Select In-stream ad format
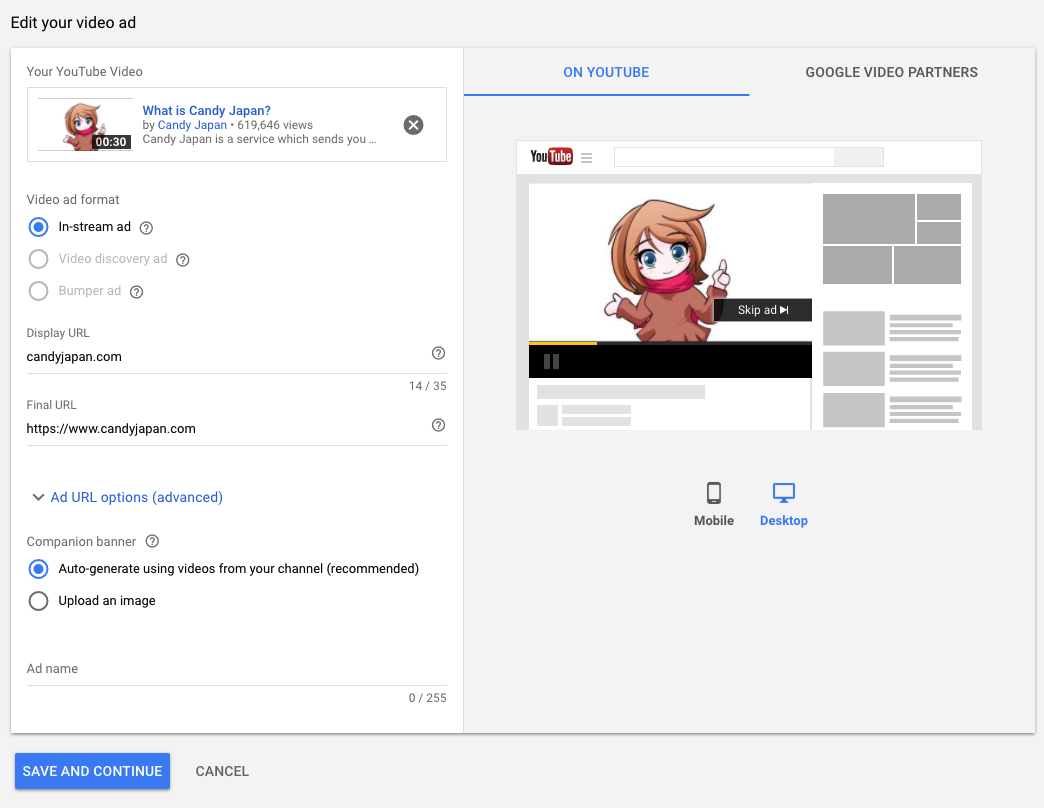Image resolution: width=1044 pixels, height=808 pixels. pyautogui.click(x=39, y=227)
